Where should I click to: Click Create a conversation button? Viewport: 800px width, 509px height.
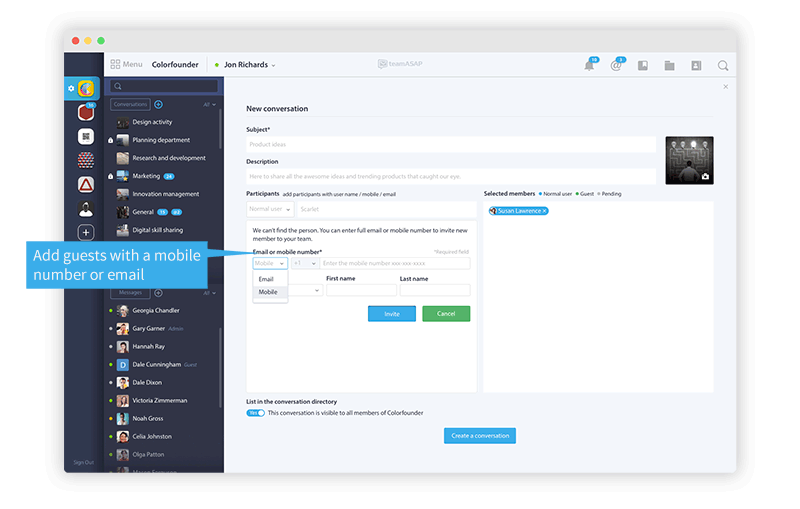pos(480,436)
